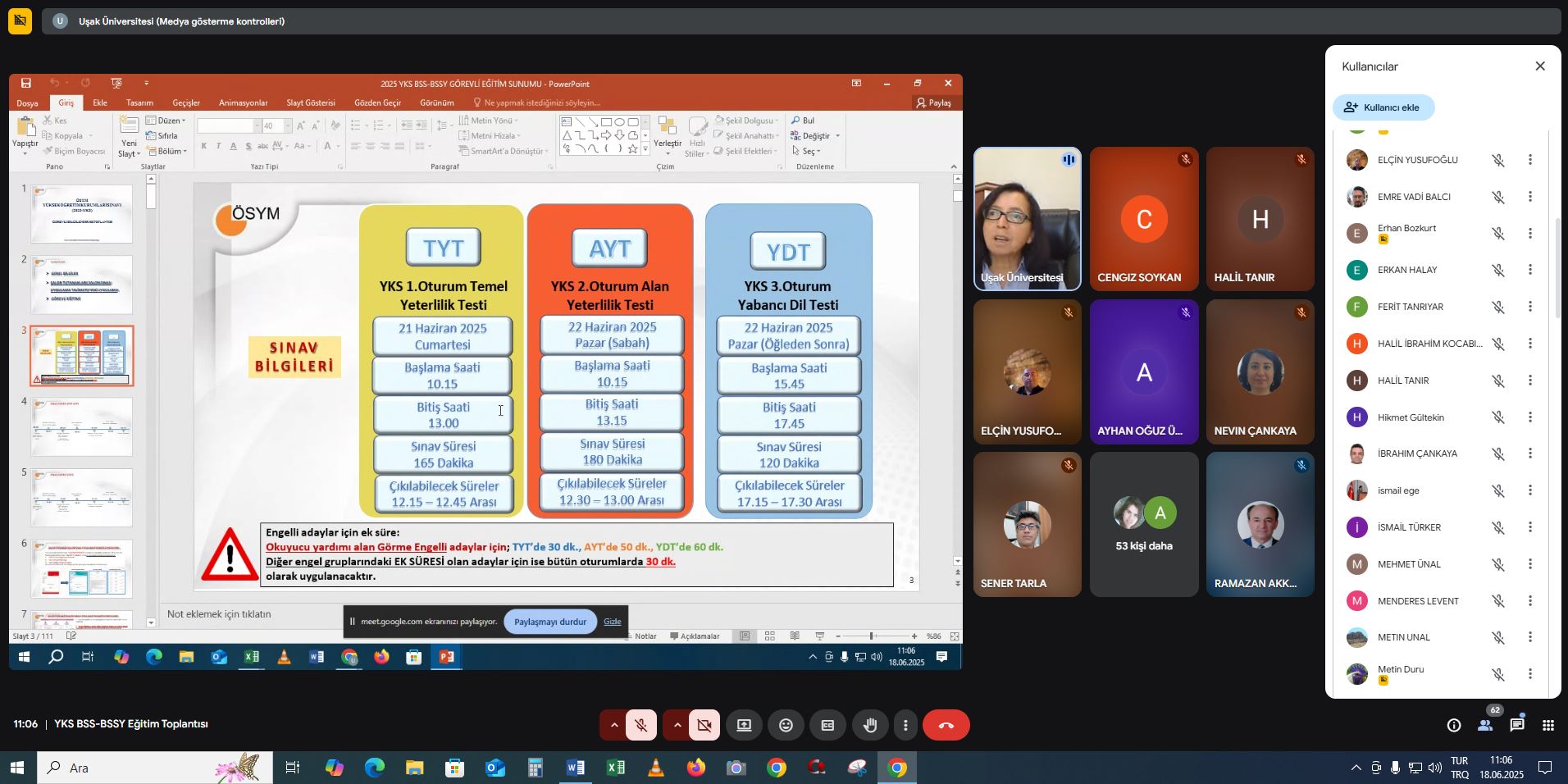Open the call's more options menu
The height and width of the screenshot is (784, 1568).
point(905,725)
